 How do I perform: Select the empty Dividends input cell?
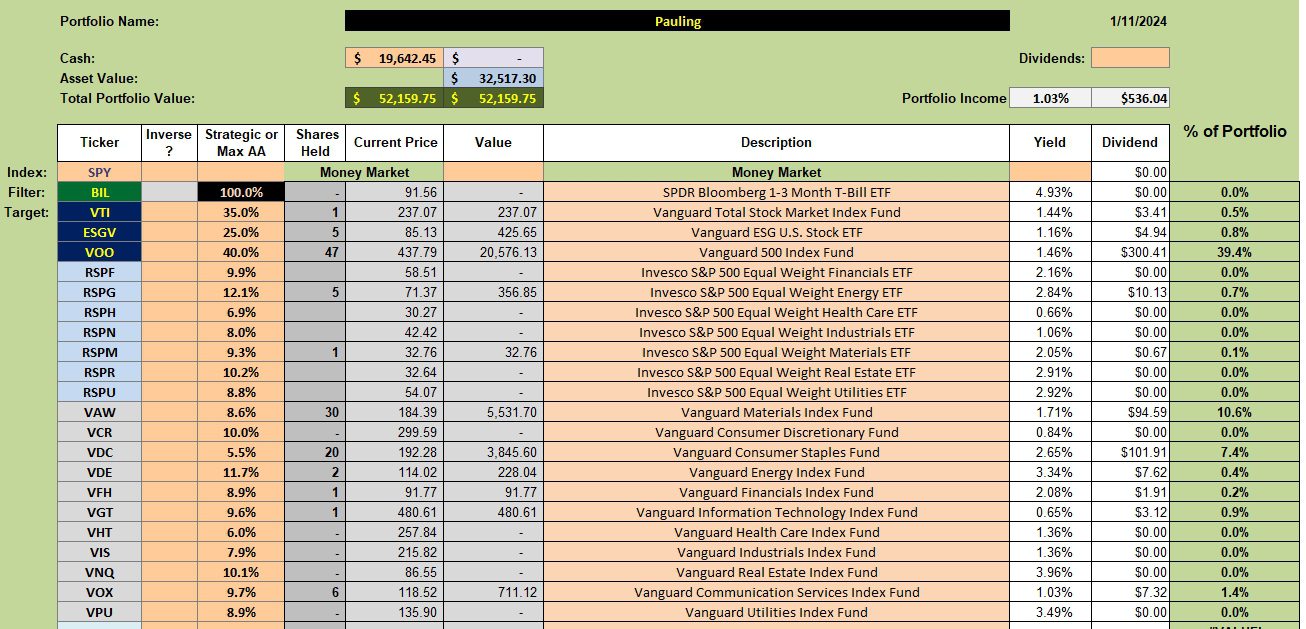[x=1130, y=58]
